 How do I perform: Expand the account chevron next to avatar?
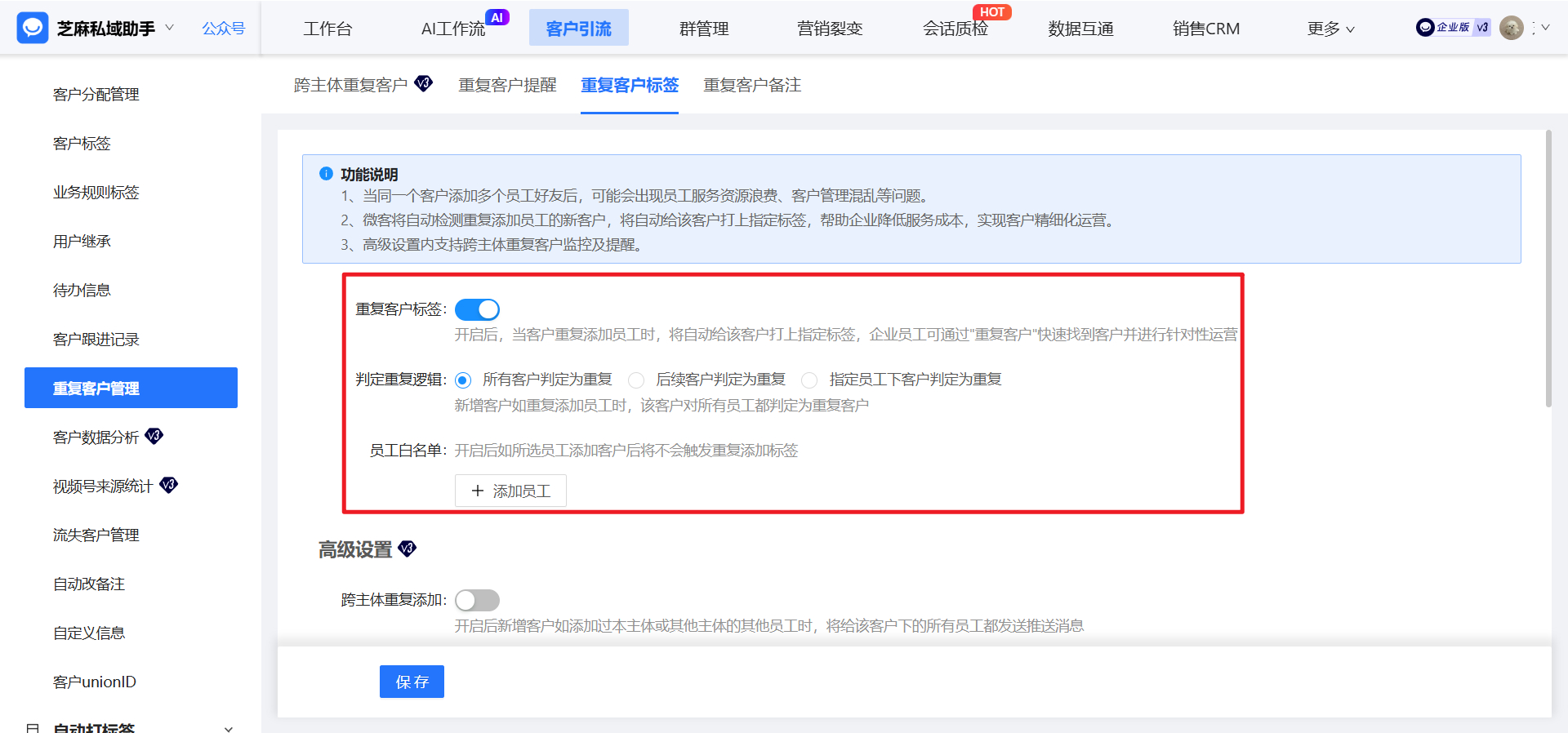pyautogui.click(x=1545, y=28)
